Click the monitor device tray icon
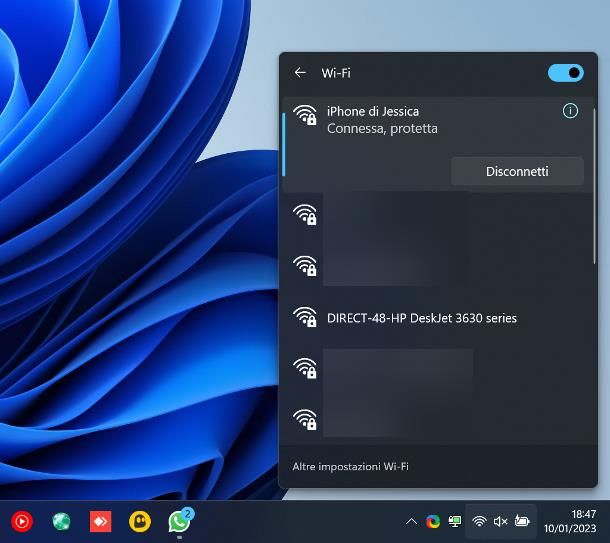This screenshot has height=543, width=610. tap(455, 521)
